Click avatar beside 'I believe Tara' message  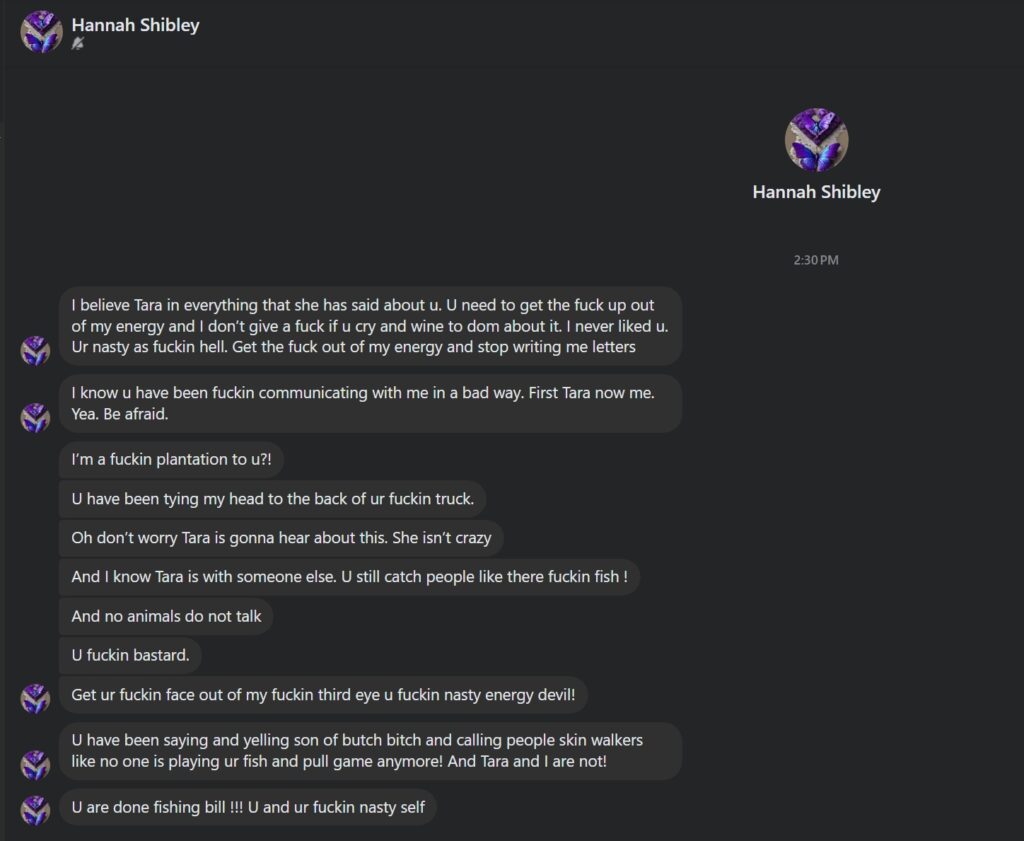point(35,351)
